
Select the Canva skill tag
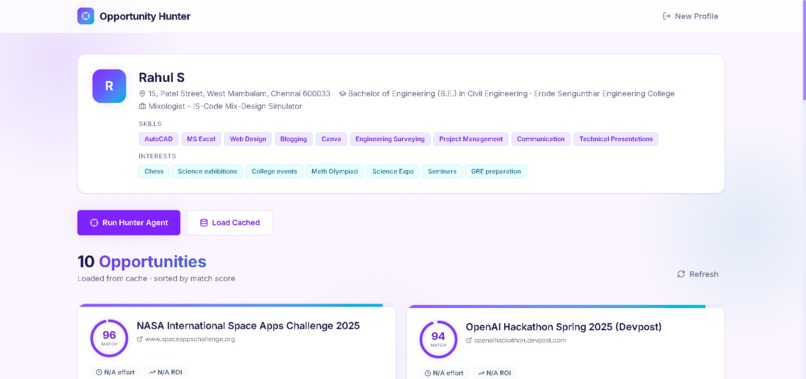click(332, 139)
